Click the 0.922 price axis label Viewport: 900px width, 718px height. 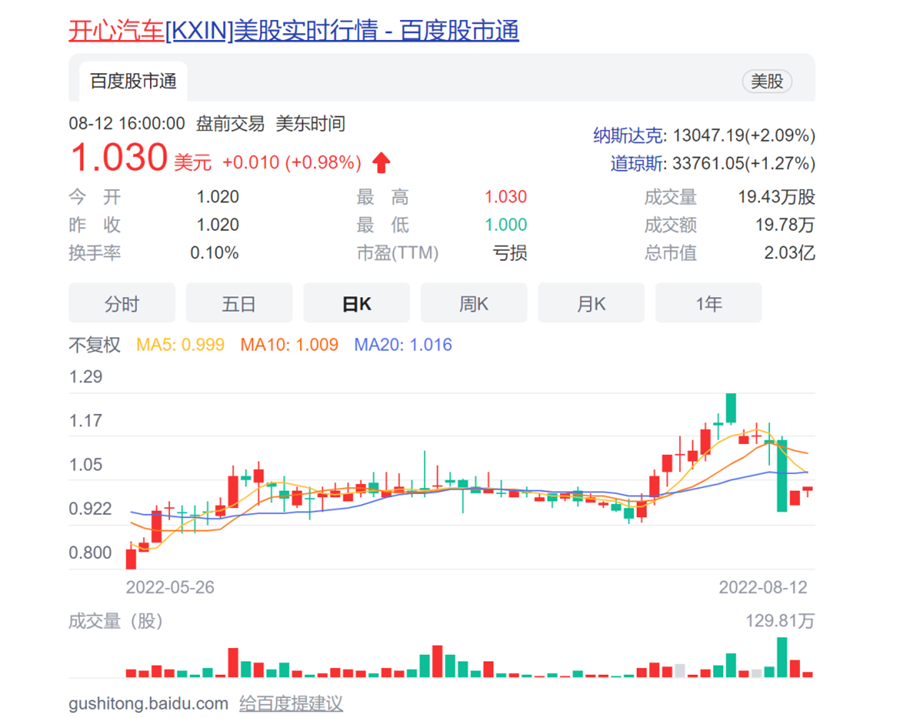pos(90,509)
